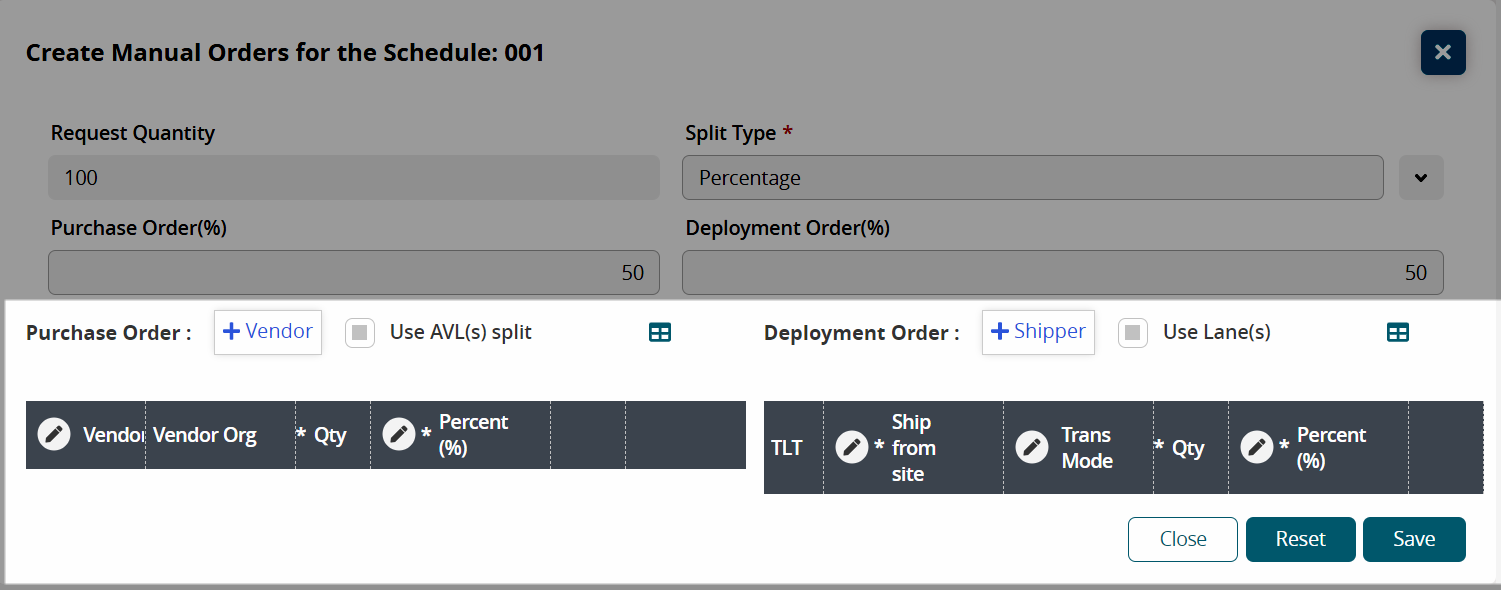Screen dimensions: 1501x590
Task: Close the dialog with the X icon
Action: tap(1443, 52)
